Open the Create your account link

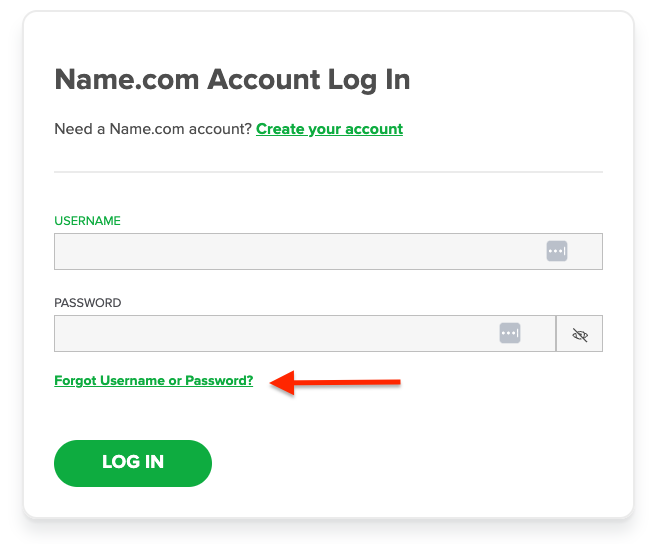tap(329, 129)
